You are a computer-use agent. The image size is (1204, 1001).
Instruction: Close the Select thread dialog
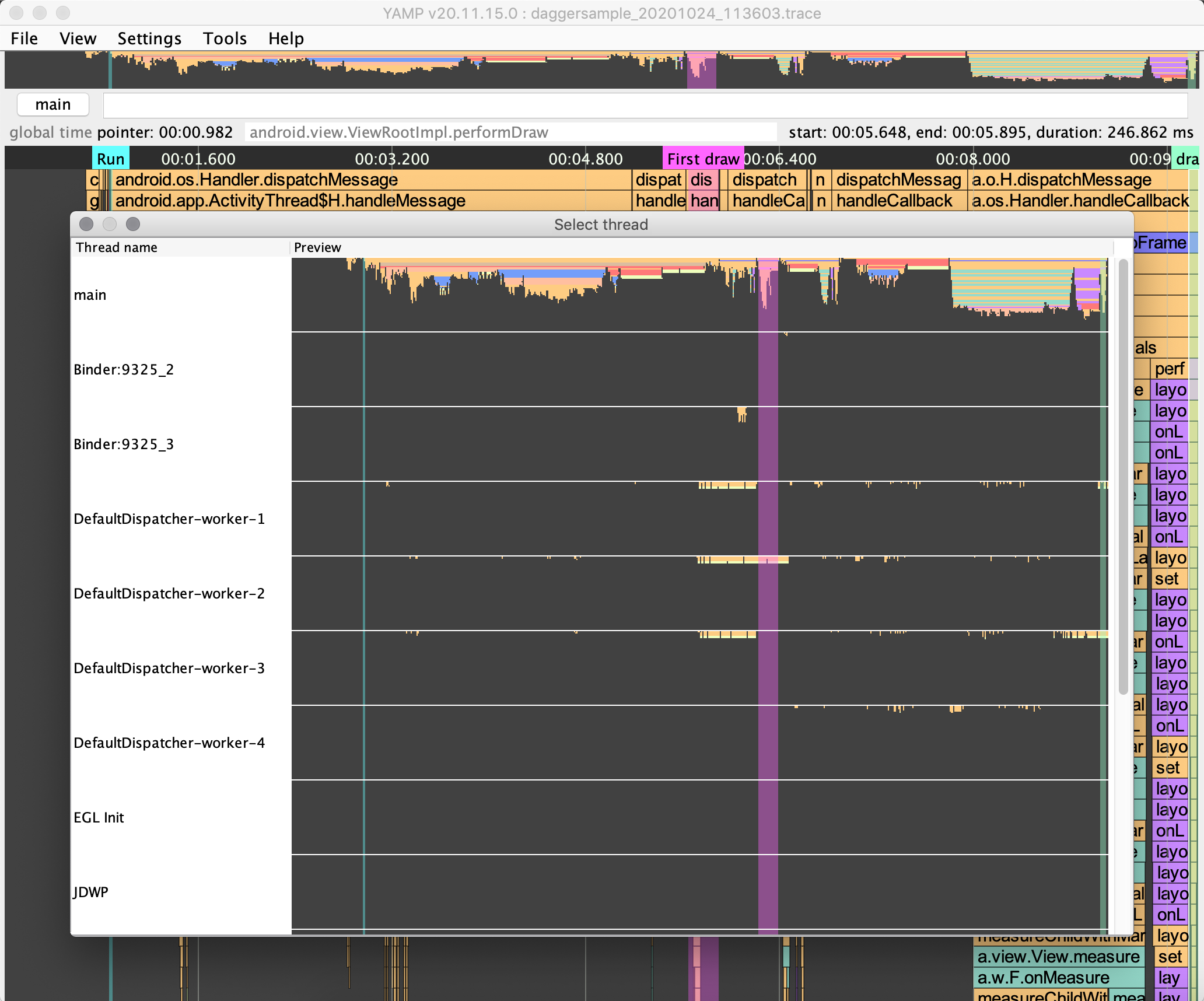click(x=86, y=224)
